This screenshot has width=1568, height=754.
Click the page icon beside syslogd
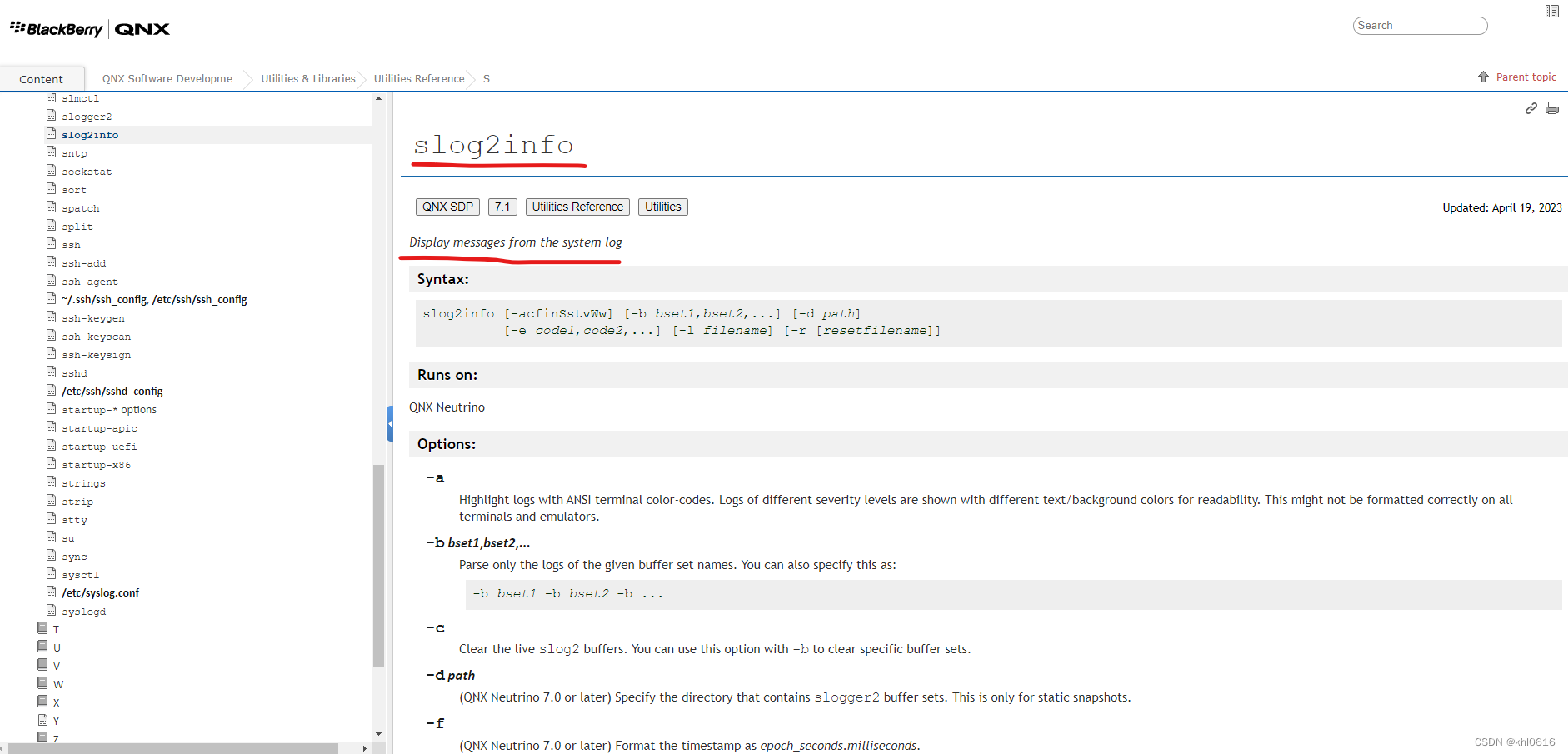[52, 611]
